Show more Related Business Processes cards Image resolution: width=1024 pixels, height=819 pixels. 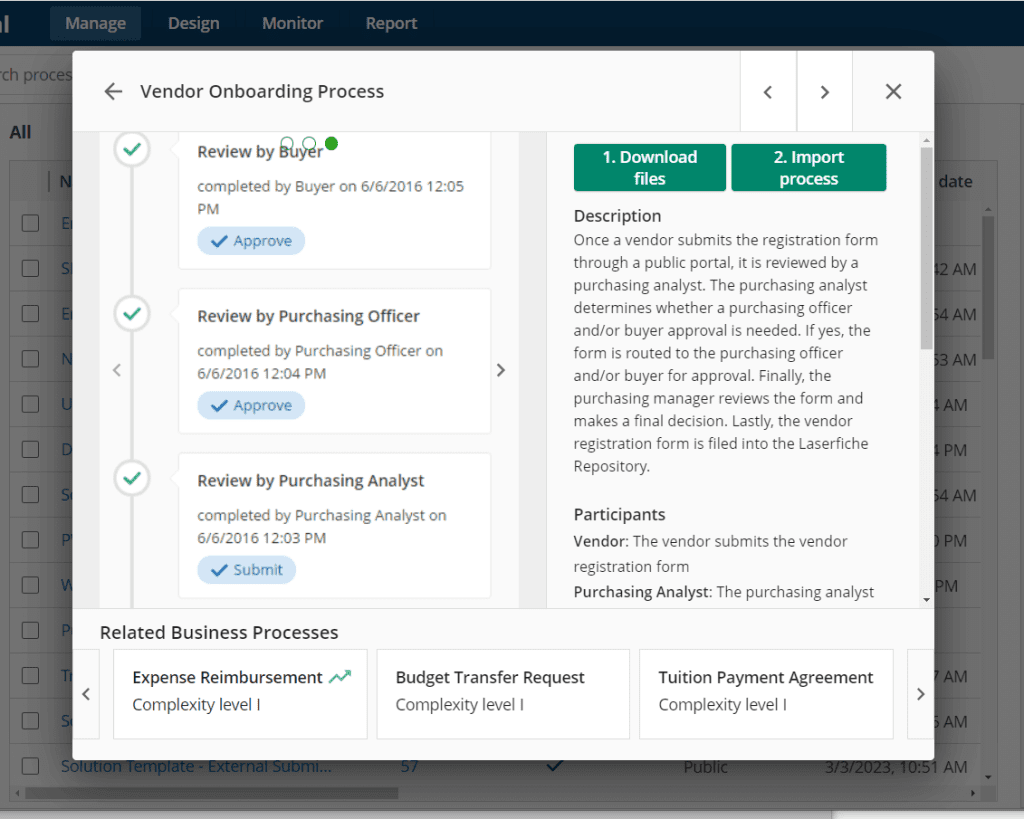(920, 694)
